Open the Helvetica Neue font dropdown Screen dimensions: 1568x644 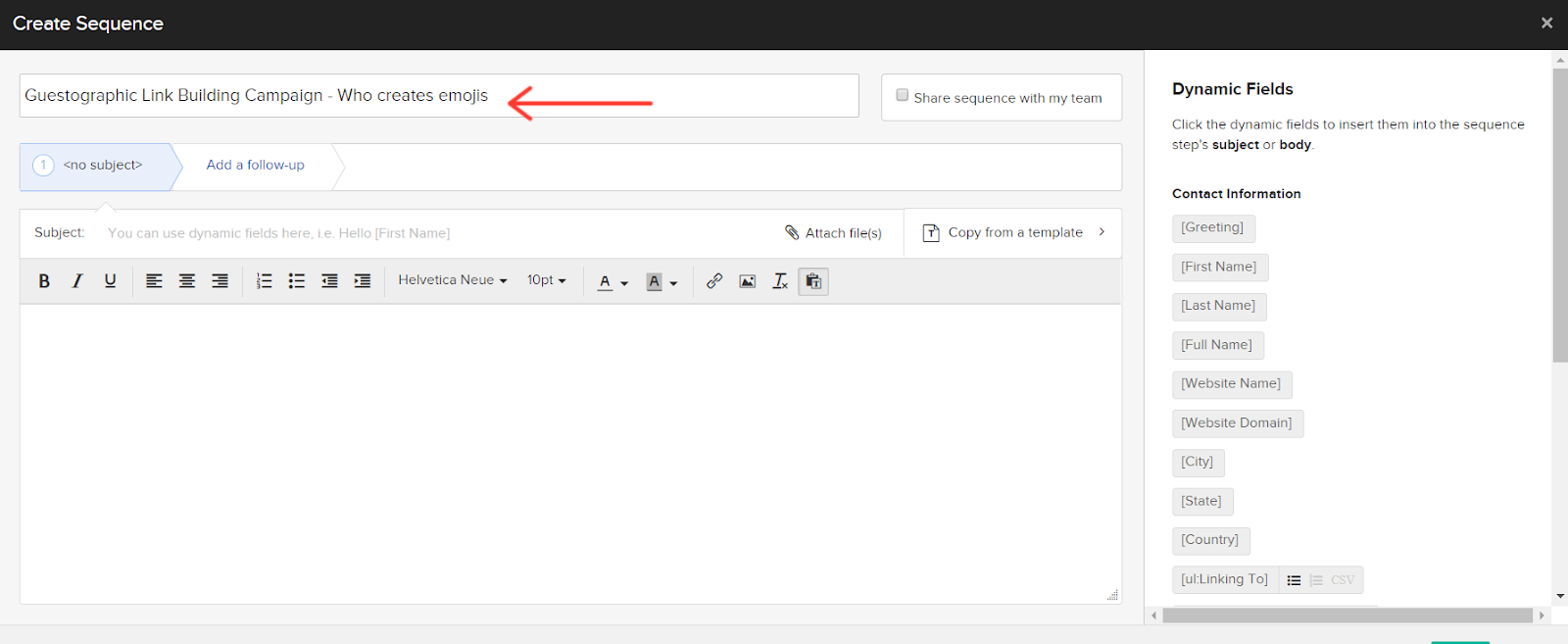pos(452,280)
